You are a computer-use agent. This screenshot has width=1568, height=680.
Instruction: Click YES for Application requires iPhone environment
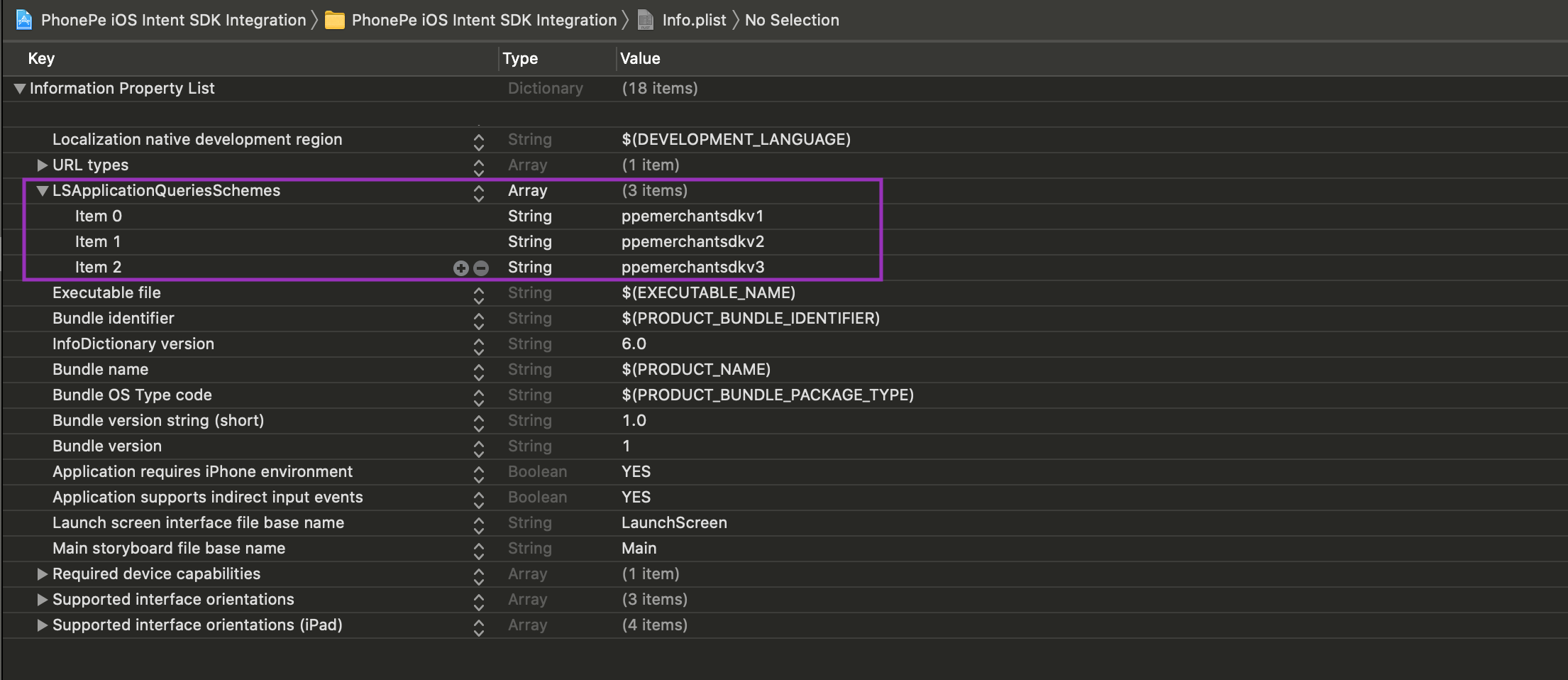pos(636,471)
